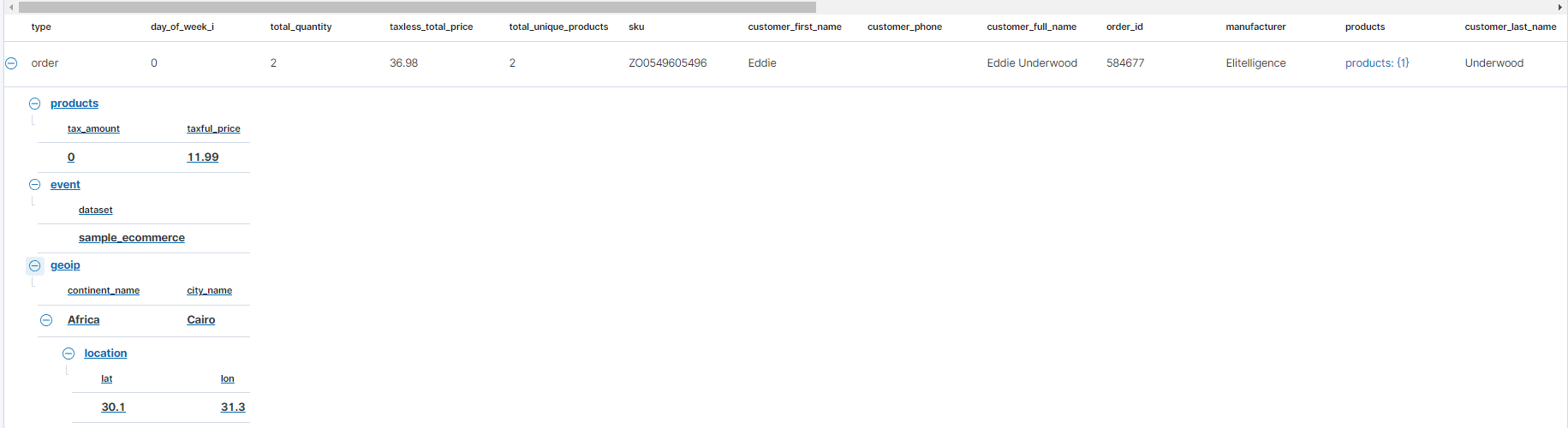Click the left scroll arrow

[x=11, y=7]
